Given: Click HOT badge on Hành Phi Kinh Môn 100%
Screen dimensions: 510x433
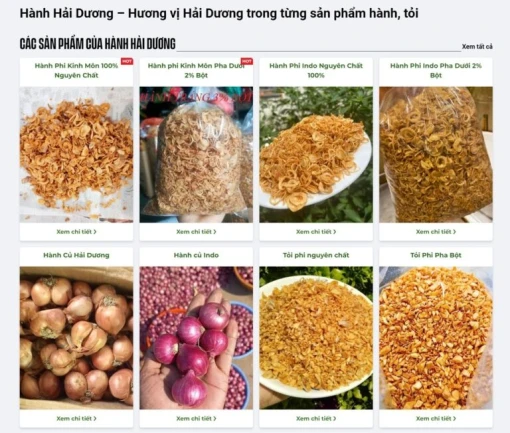Looking at the screenshot, I should [x=127, y=61].
